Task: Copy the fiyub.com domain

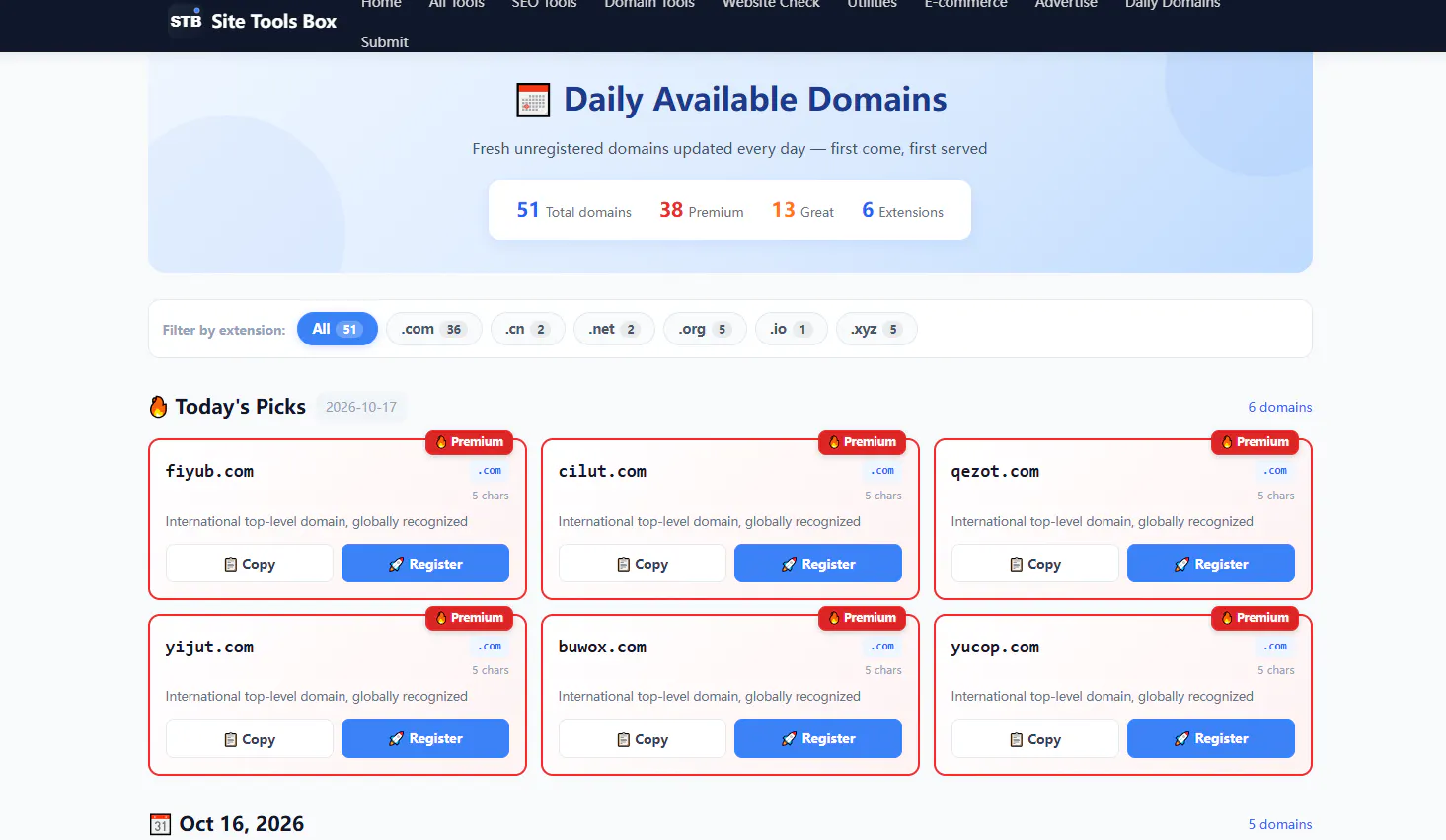Action: [x=250, y=564]
